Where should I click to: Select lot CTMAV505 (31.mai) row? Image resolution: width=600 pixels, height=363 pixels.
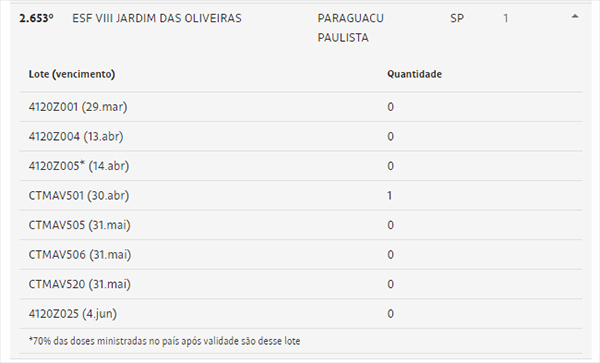point(301,225)
